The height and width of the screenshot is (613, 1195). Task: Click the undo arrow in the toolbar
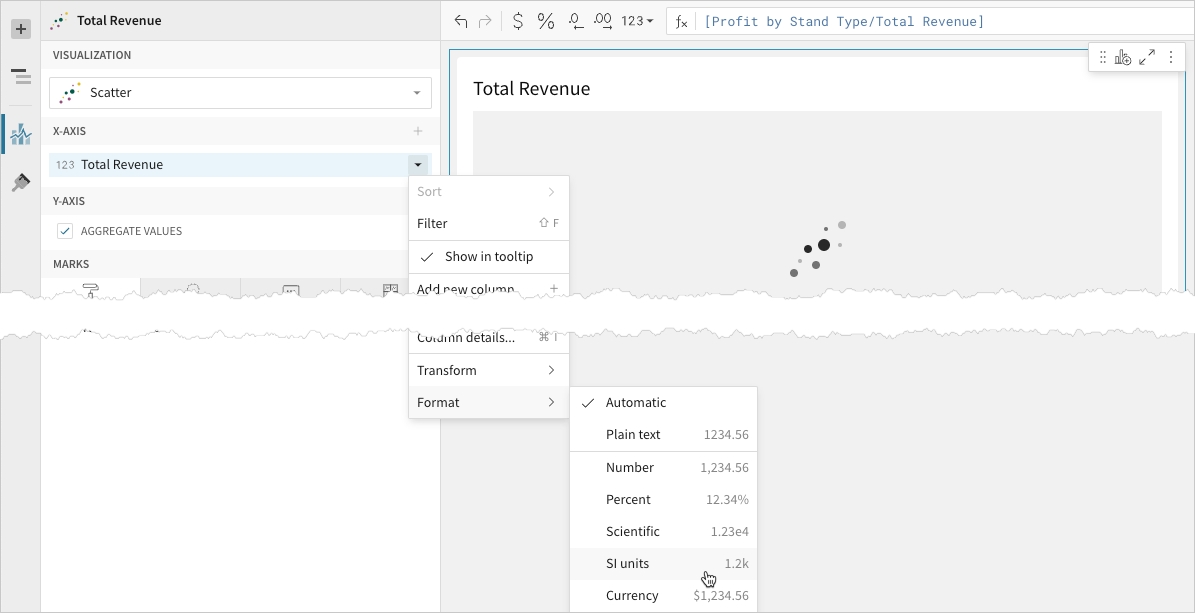coord(461,21)
